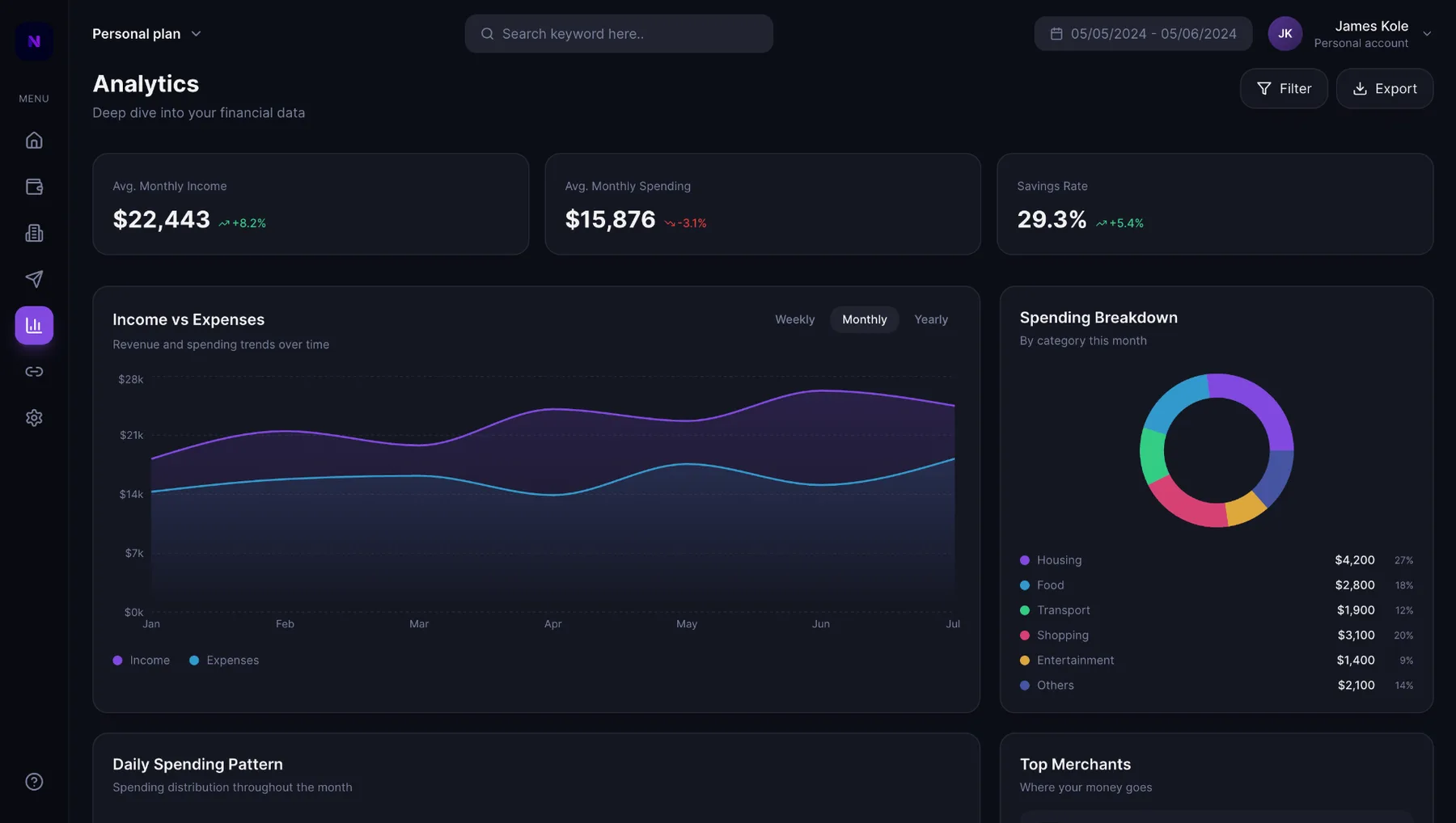Screen dimensions: 1456x823
Task: Select the Shopping category row
Action: pos(1216,635)
